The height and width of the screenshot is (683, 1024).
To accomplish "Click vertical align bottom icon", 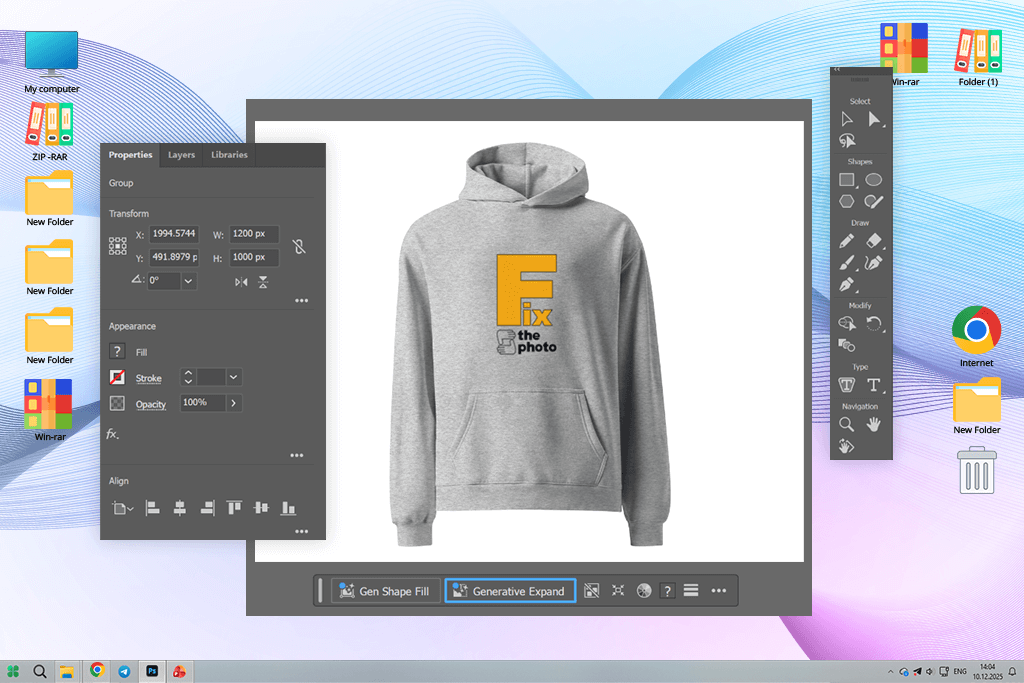I will (288, 508).
